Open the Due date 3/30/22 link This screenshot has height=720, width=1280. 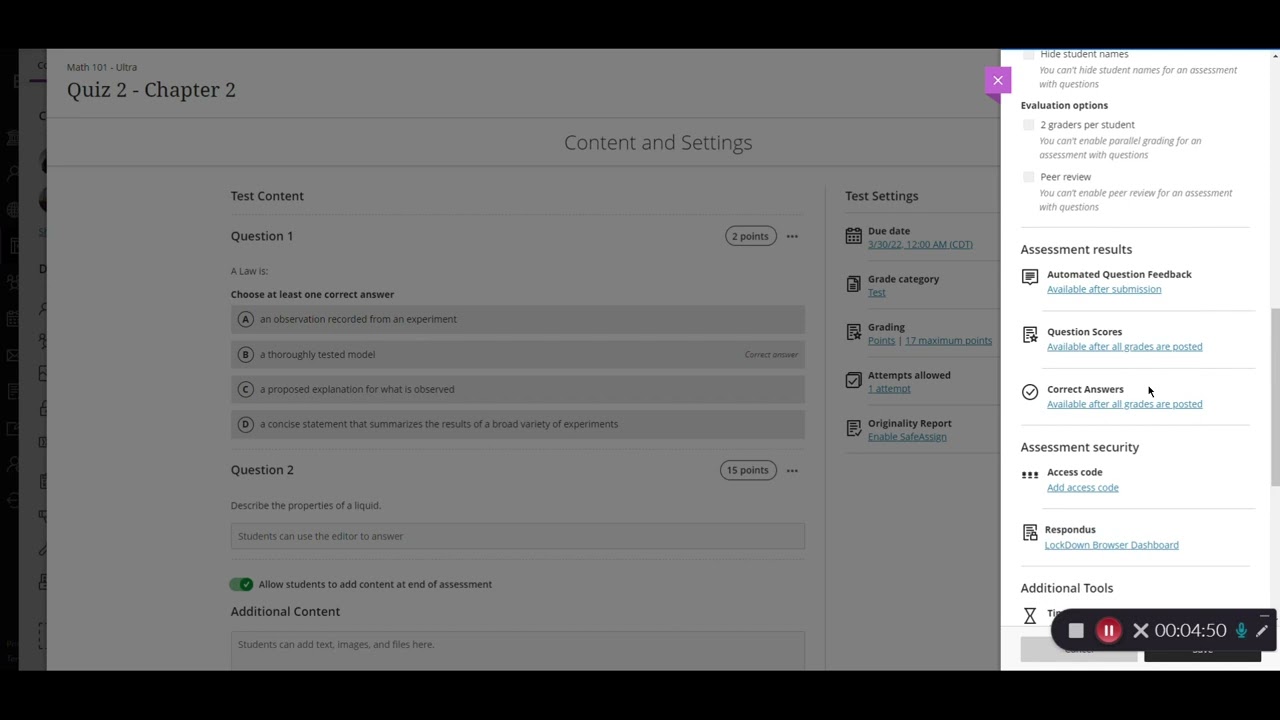(x=920, y=244)
